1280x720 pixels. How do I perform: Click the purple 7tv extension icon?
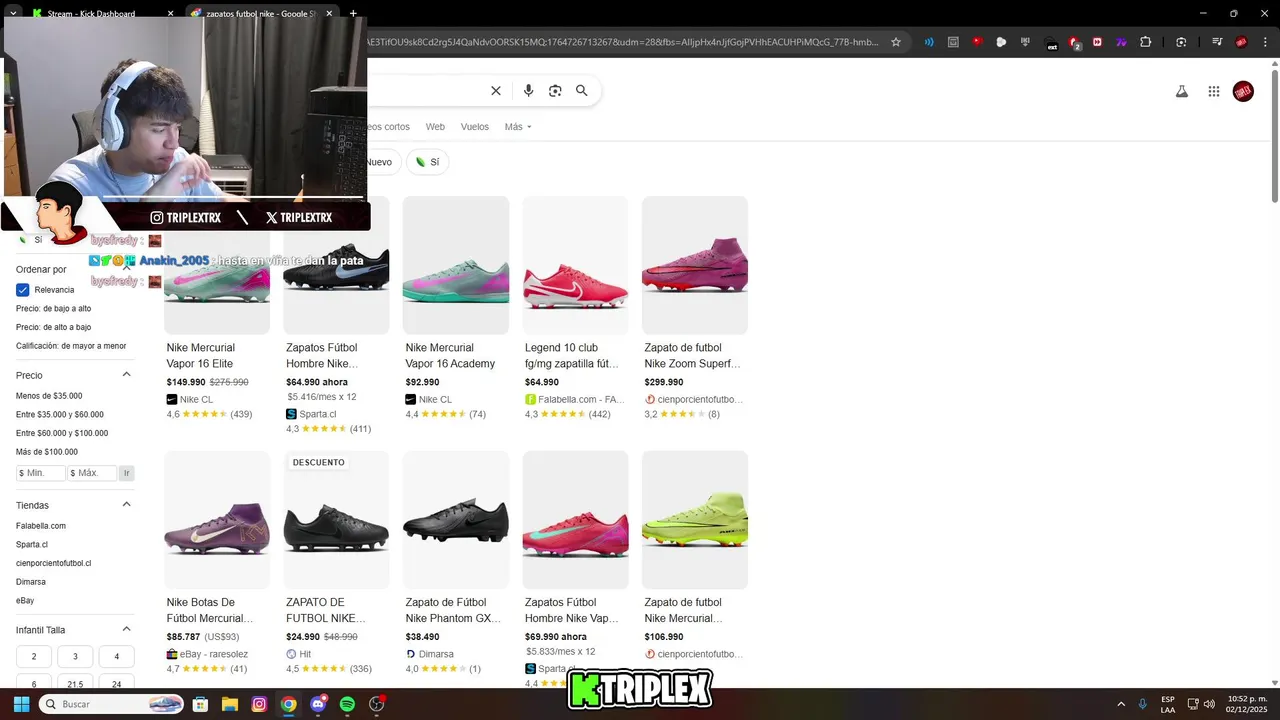pyautogui.click(x=1121, y=42)
